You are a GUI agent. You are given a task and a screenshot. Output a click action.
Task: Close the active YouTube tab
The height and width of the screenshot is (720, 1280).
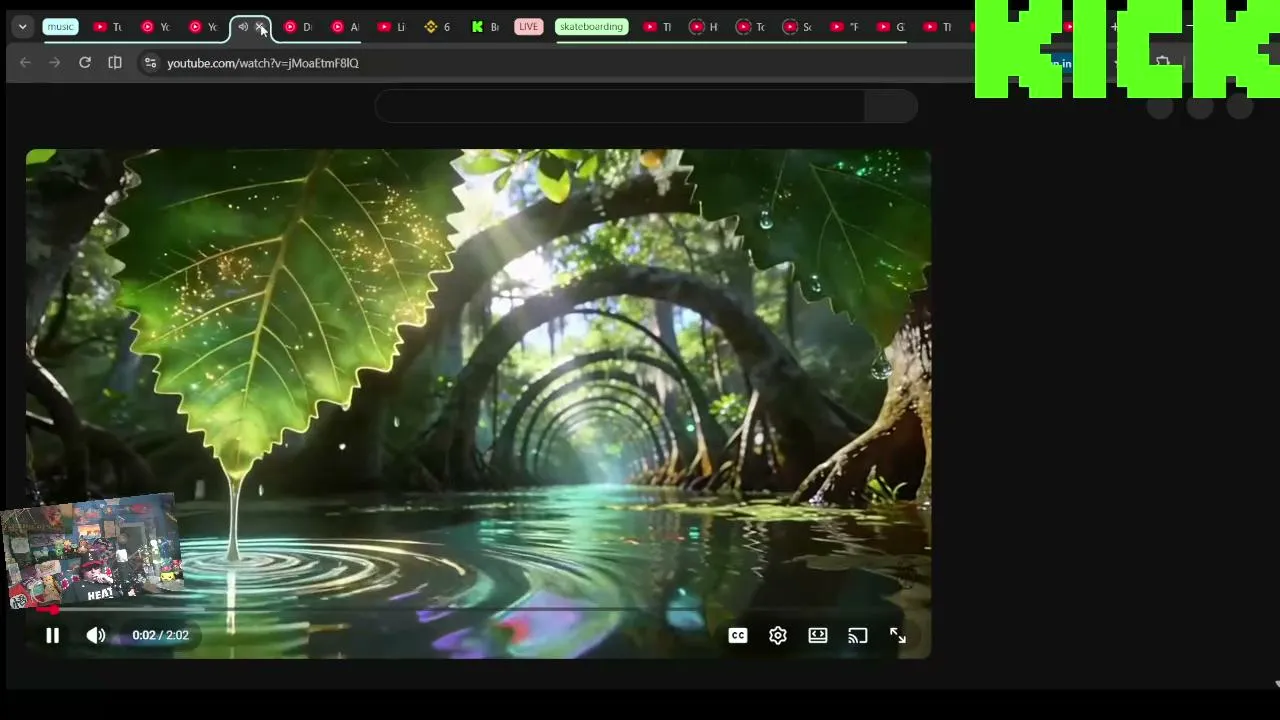[x=260, y=27]
